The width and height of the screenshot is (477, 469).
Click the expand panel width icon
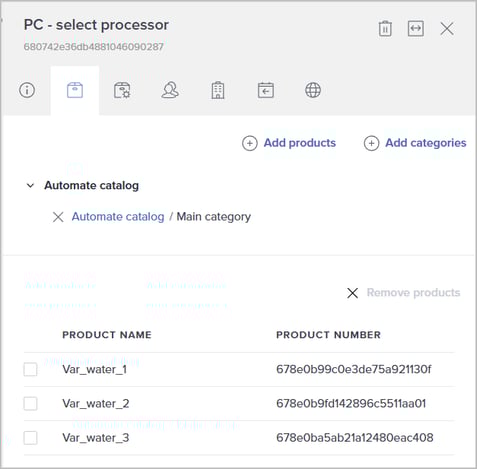(416, 28)
